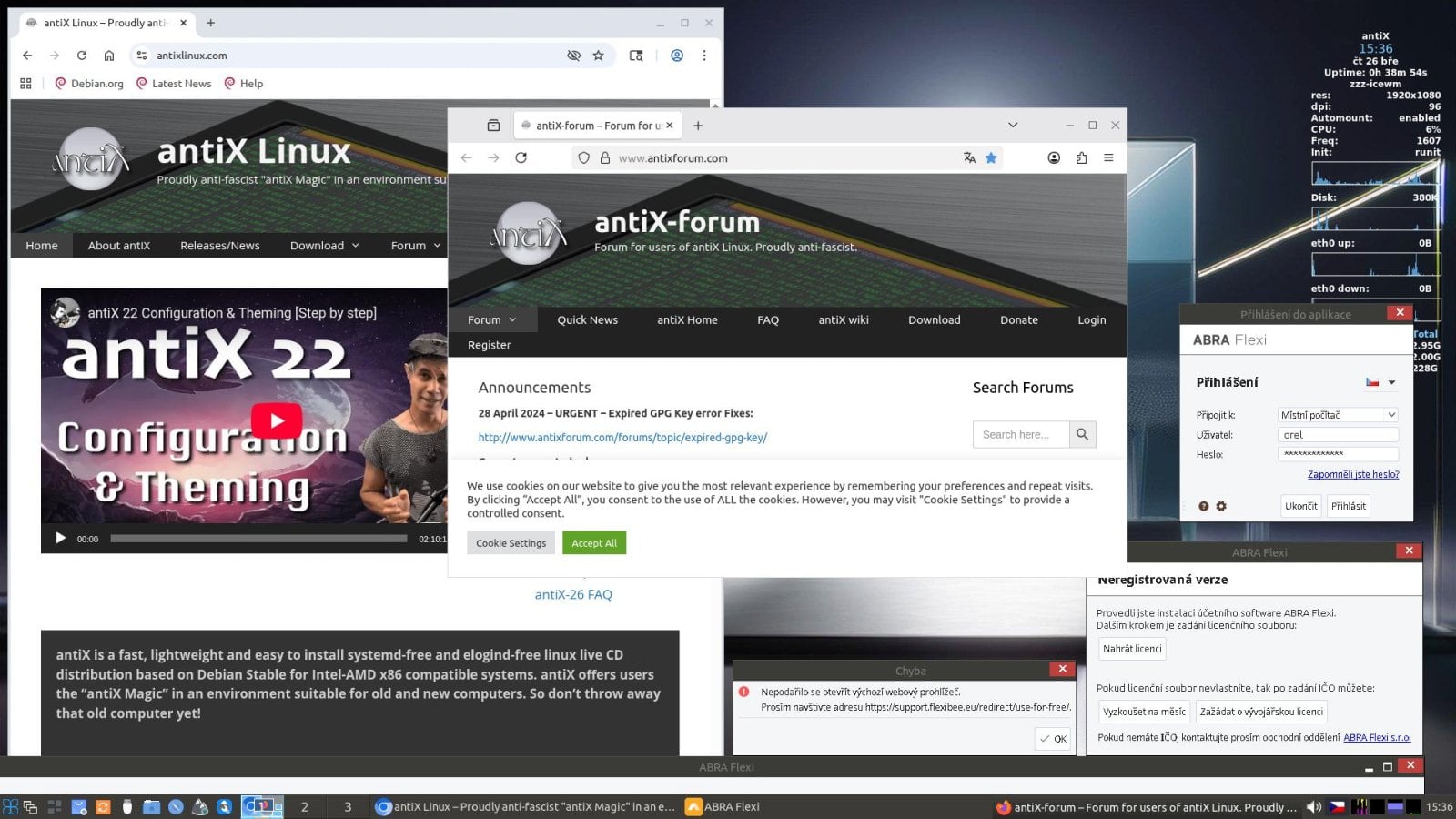The width and height of the screenshot is (1456, 819).
Task: Click Login in forum navigation
Action: pos(1092,319)
